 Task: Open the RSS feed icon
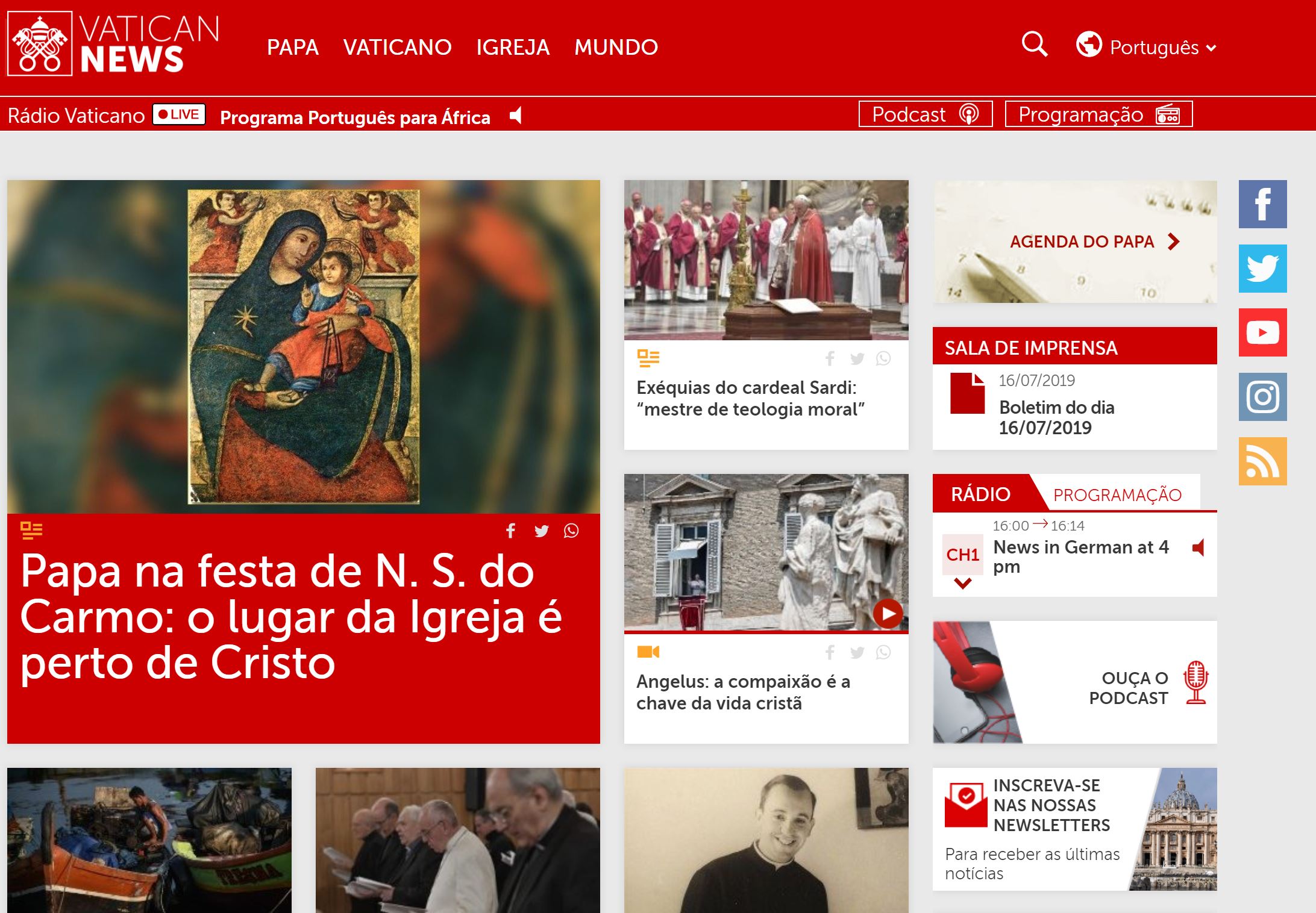pos(1262,461)
